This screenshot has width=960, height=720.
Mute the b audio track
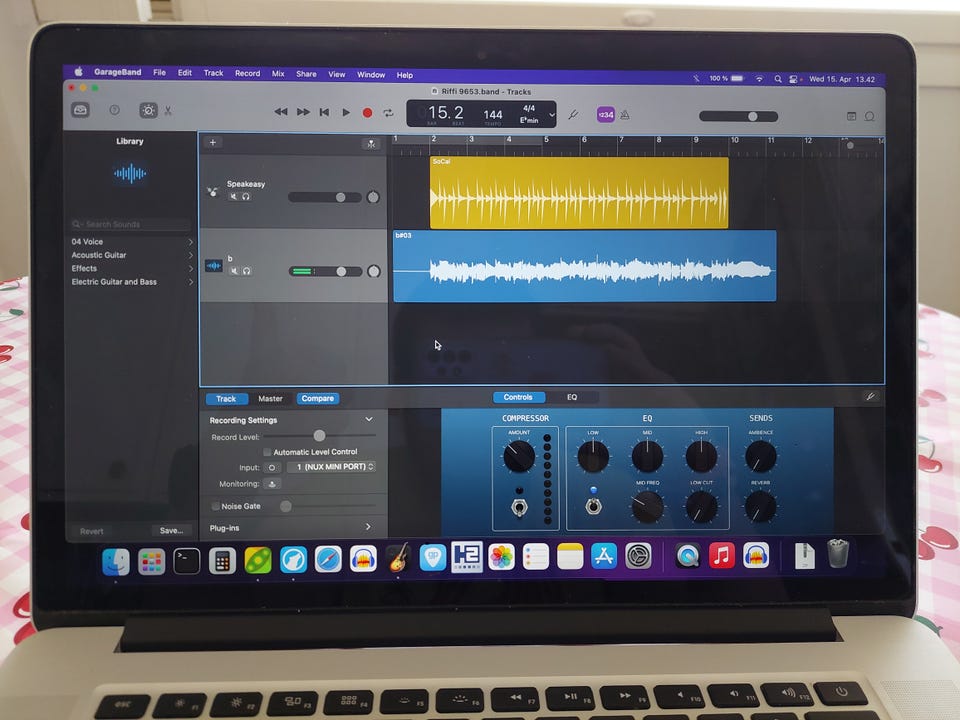(234, 271)
